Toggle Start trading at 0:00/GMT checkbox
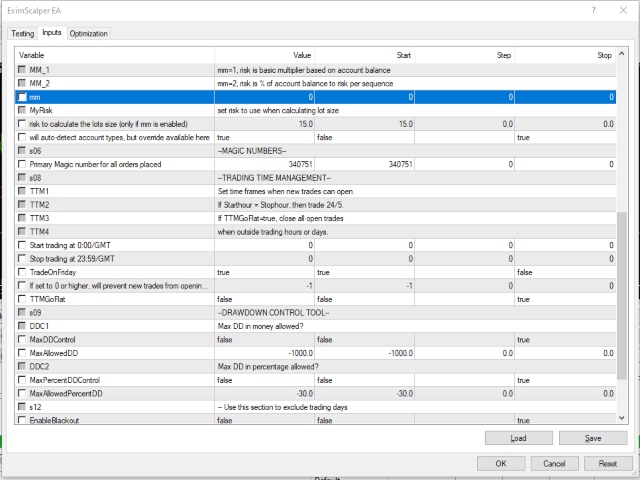 (22, 245)
